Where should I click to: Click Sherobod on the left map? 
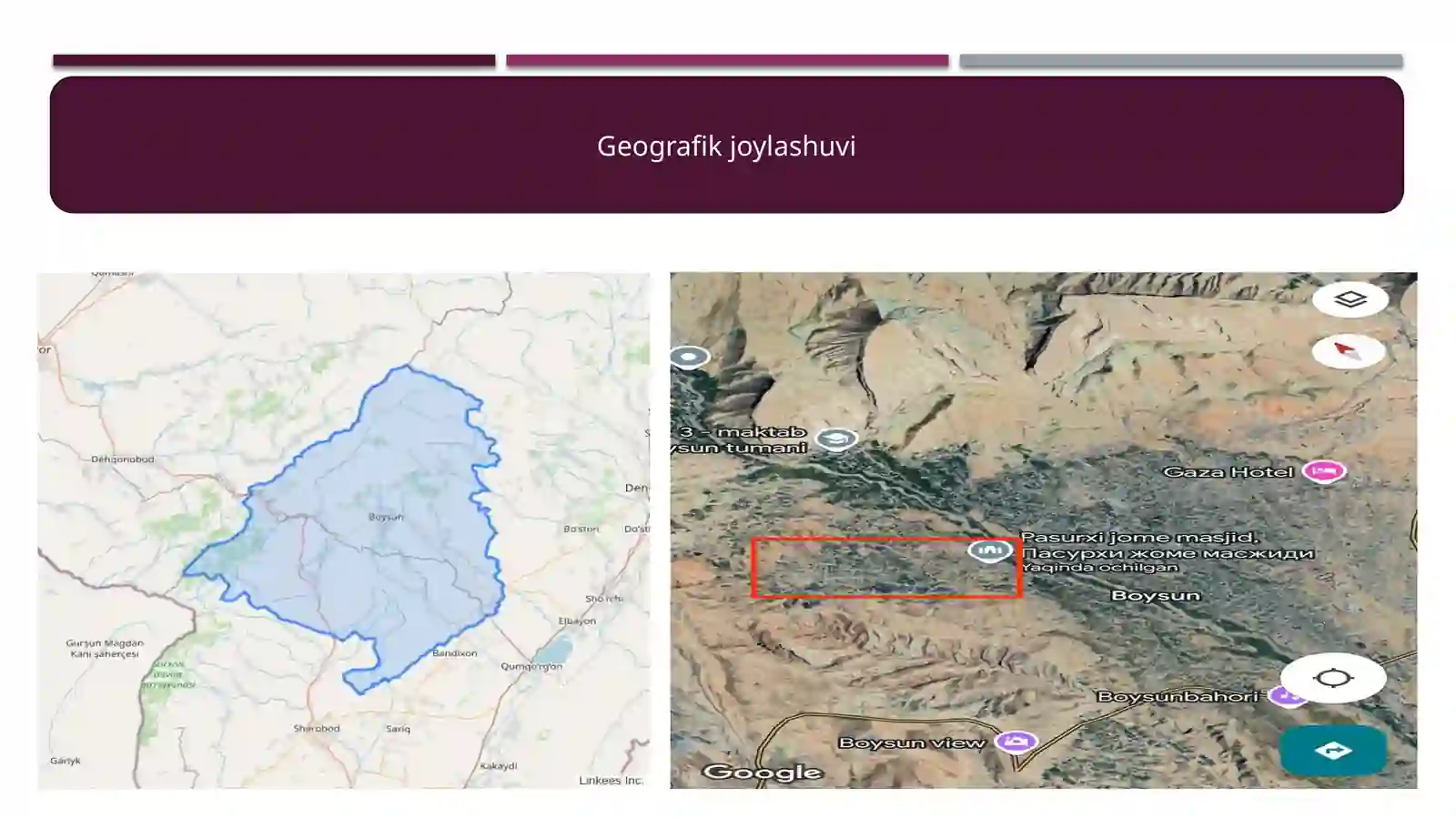click(x=317, y=729)
